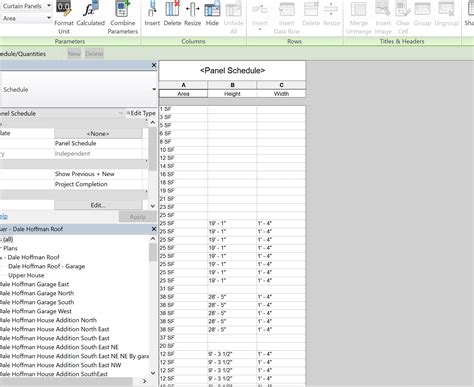Select the Panel Schedule title cell
474x387 pixels.
click(232, 71)
